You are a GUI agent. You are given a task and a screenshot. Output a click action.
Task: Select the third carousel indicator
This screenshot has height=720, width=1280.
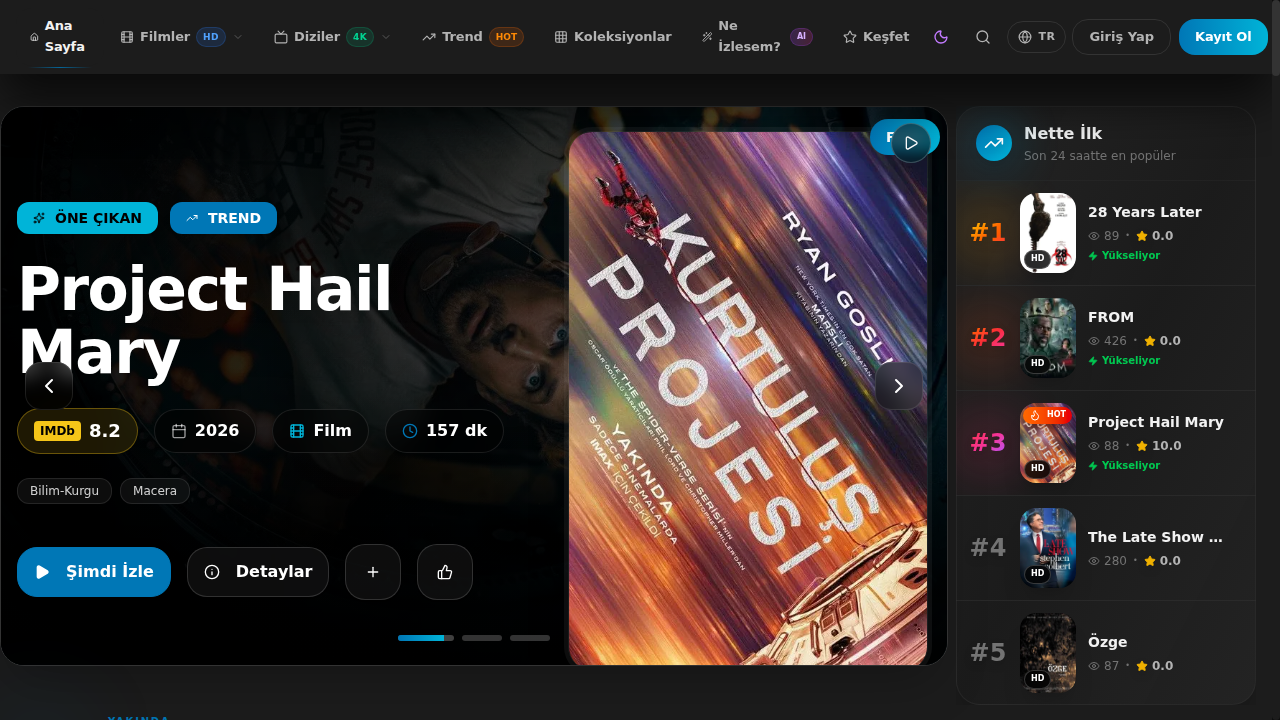point(530,638)
